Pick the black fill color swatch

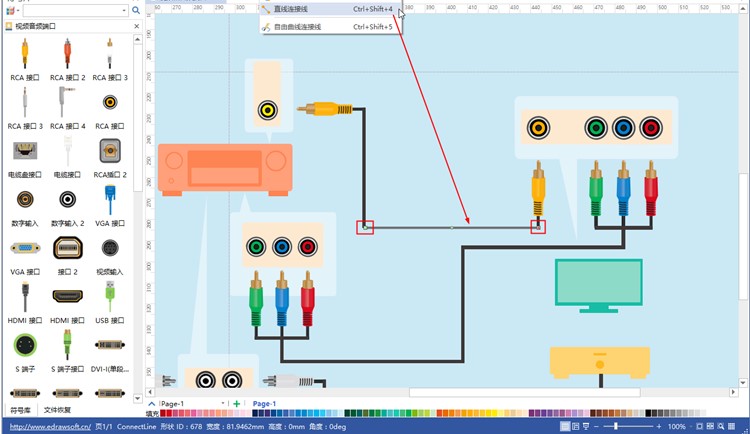(x=648, y=413)
